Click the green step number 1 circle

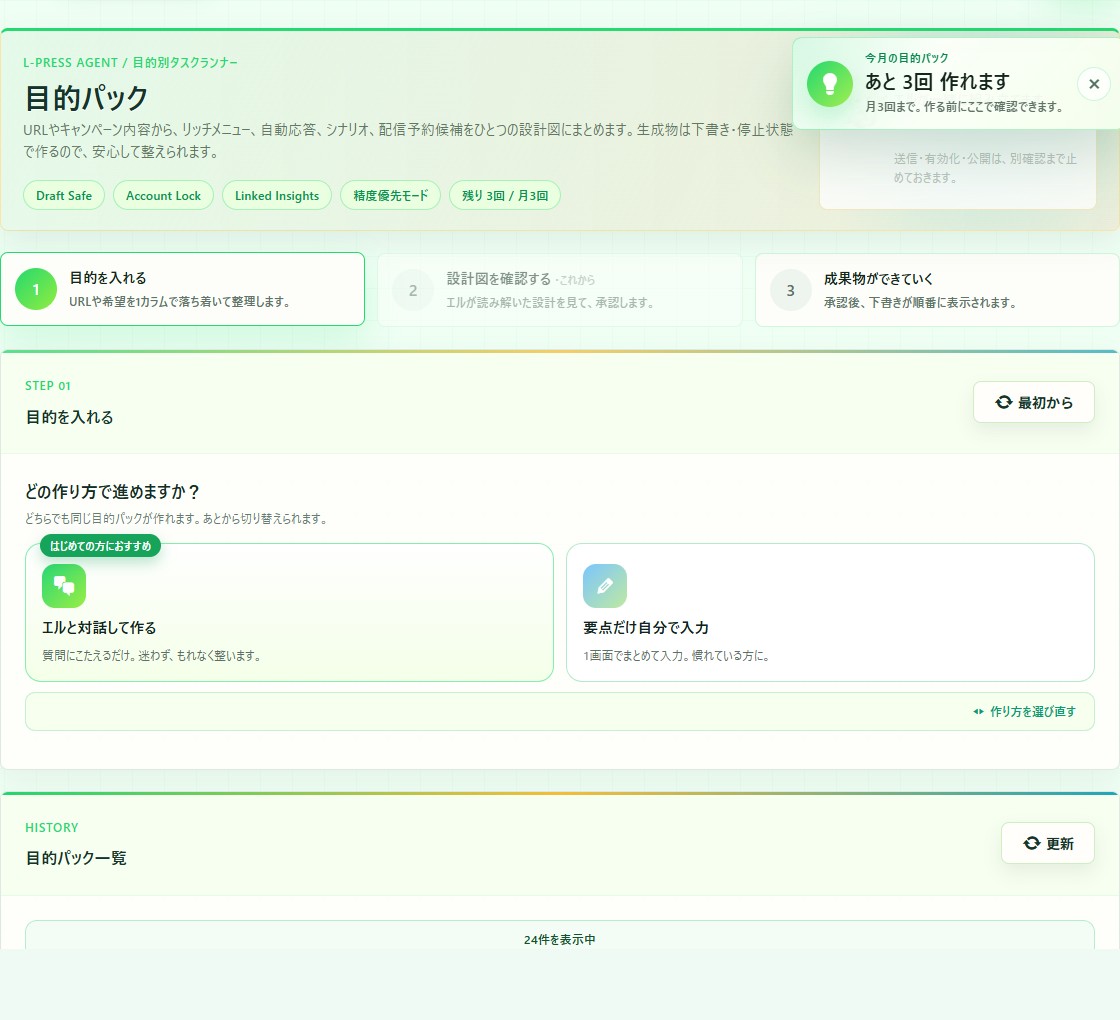[x=36, y=289]
